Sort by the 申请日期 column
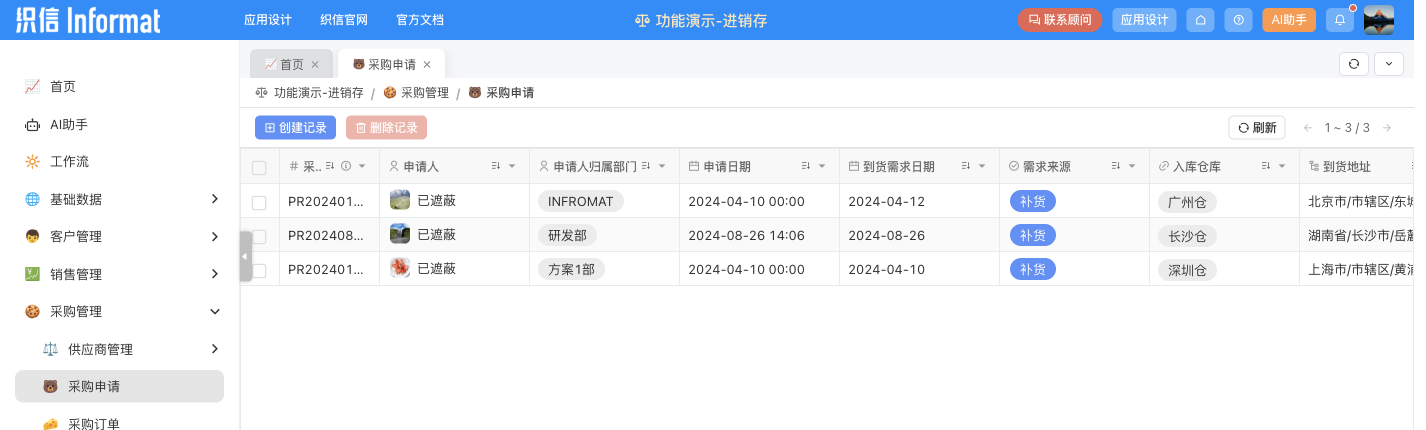1426x430 pixels. point(806,167)
